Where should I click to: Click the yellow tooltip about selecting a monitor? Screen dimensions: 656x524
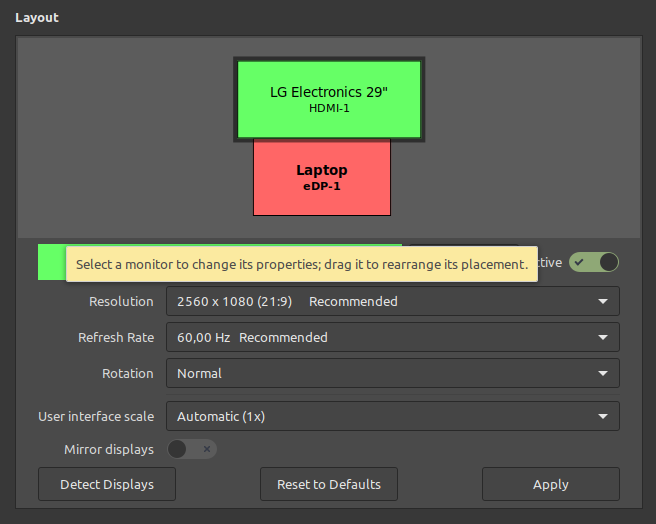301,265
